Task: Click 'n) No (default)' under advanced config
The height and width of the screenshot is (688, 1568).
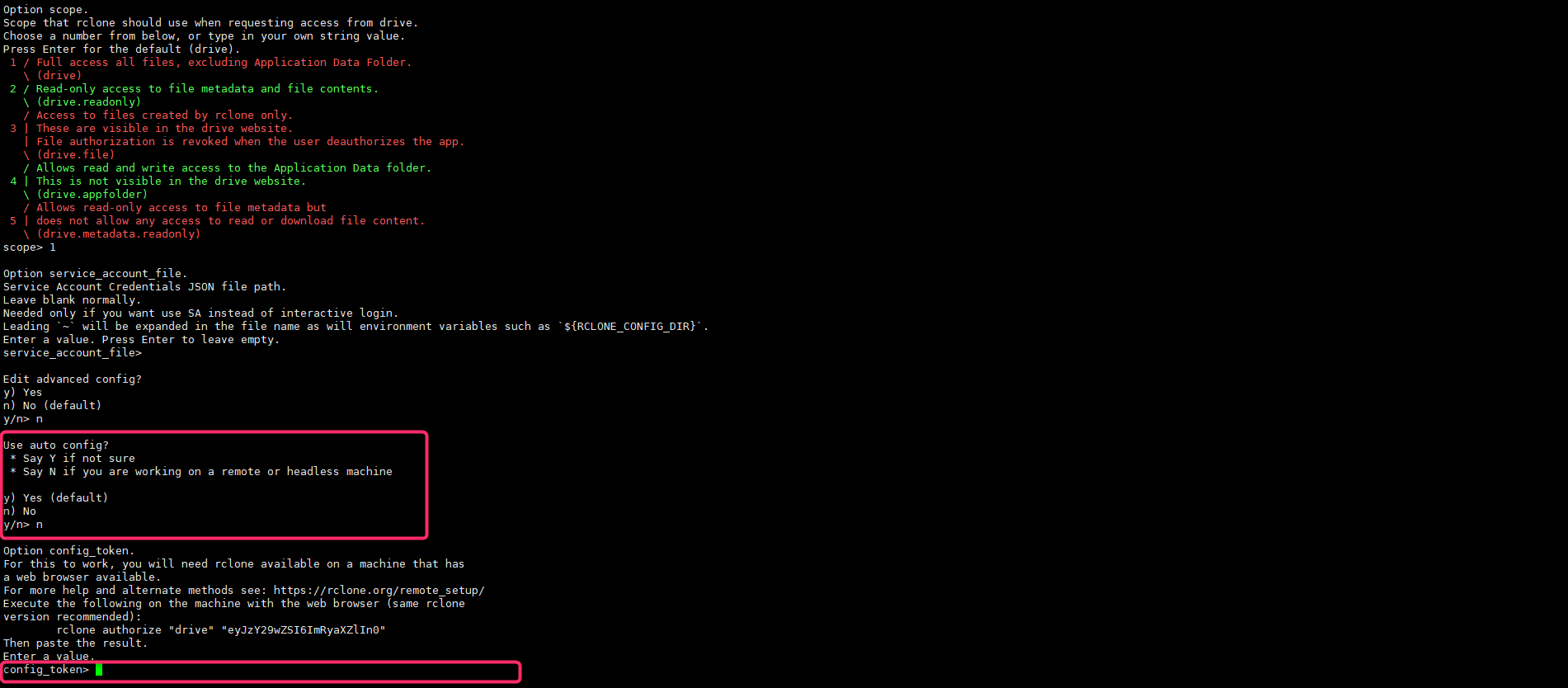Action: coord(52,406)
